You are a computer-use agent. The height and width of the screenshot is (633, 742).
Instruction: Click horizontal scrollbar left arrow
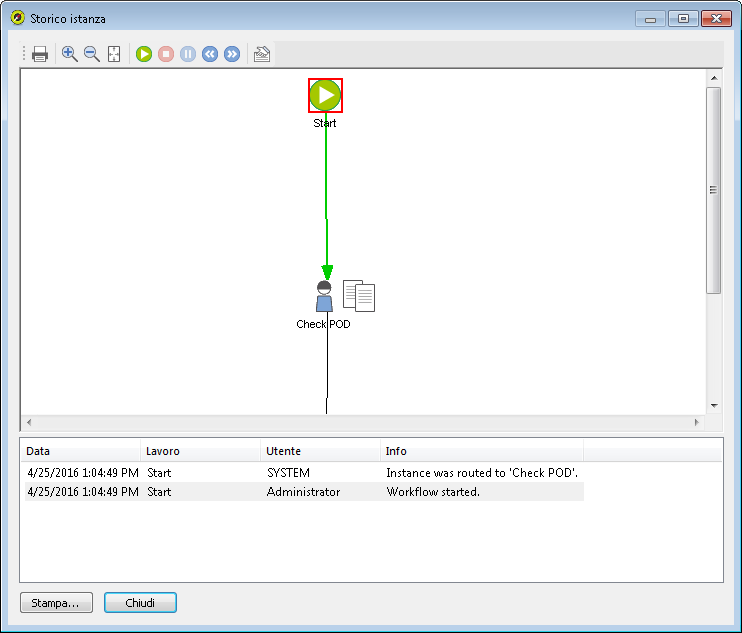tap(29, 422)
